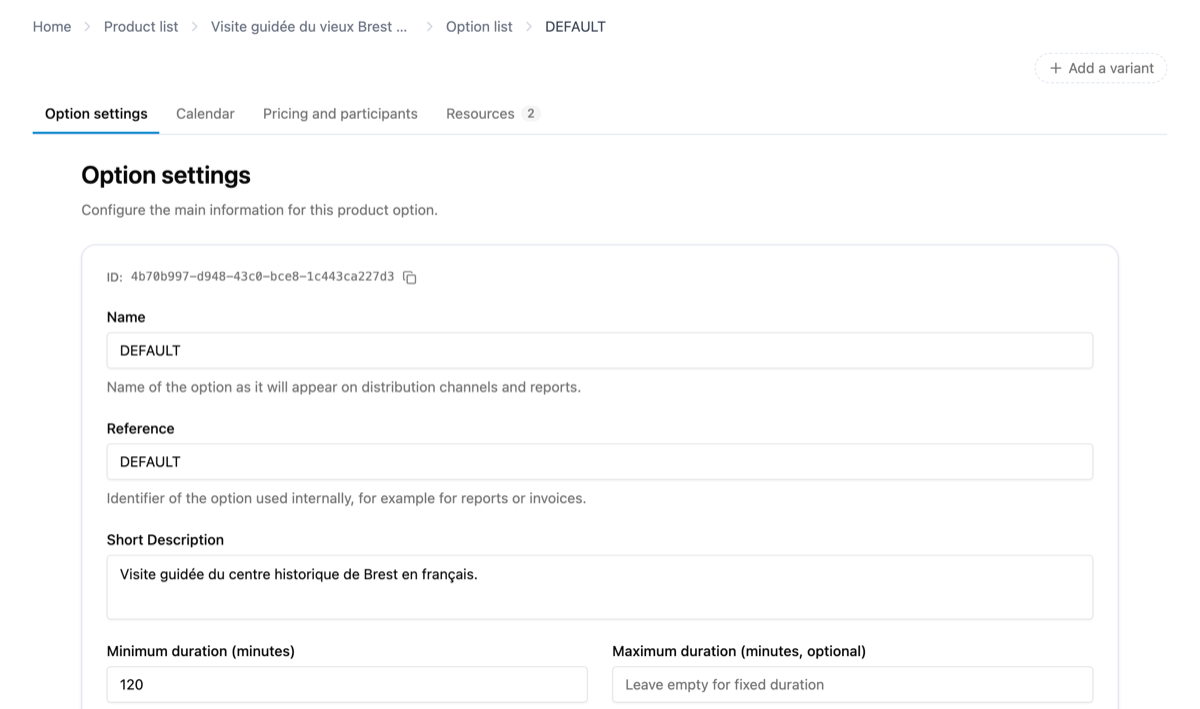Switch to Pricing and participants tab

tap(340, 114)
